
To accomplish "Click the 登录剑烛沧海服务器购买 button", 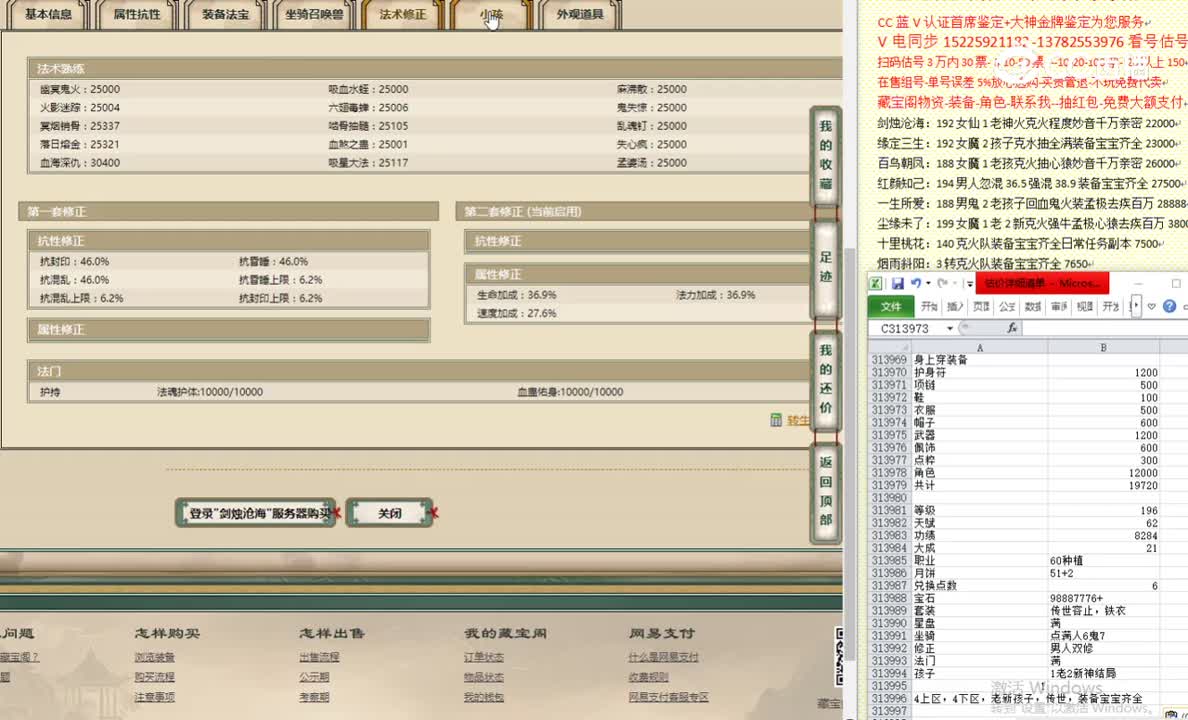I will 255,512.
